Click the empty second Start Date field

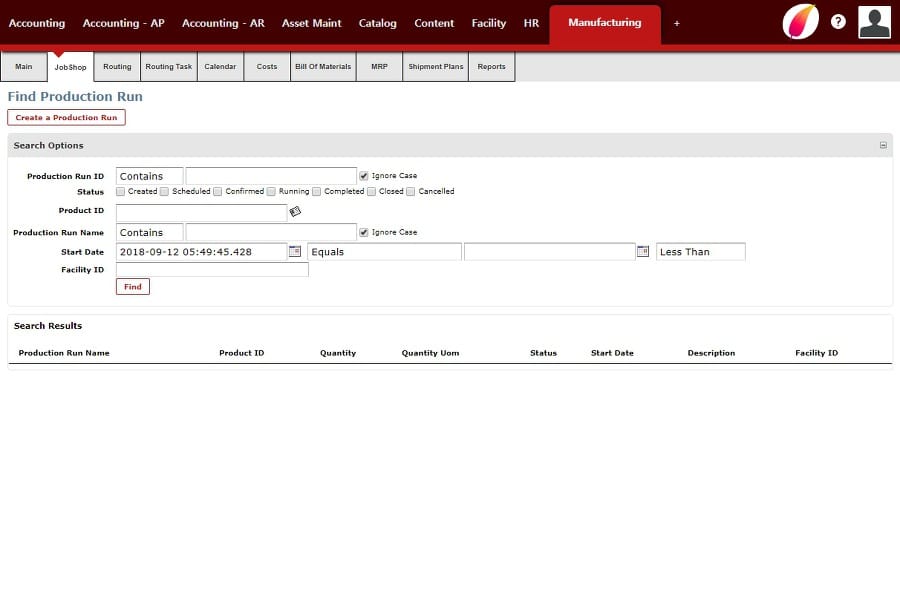[549, 252]
